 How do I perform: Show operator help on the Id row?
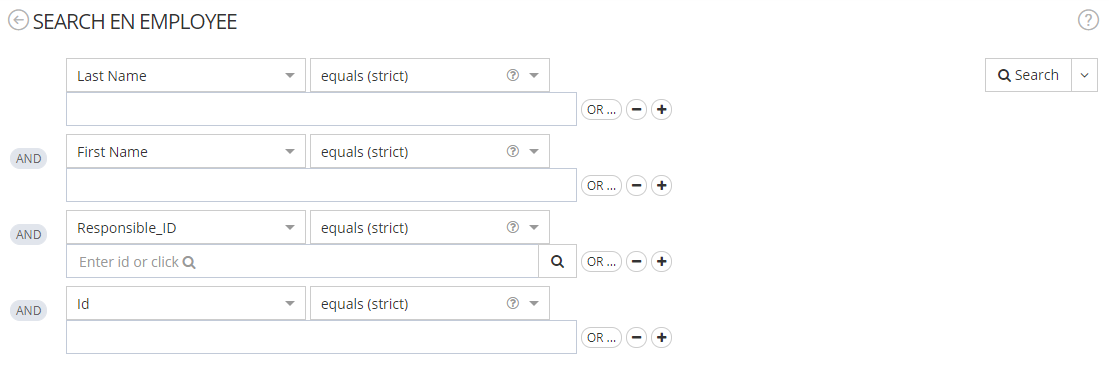(x=513, y=303)
